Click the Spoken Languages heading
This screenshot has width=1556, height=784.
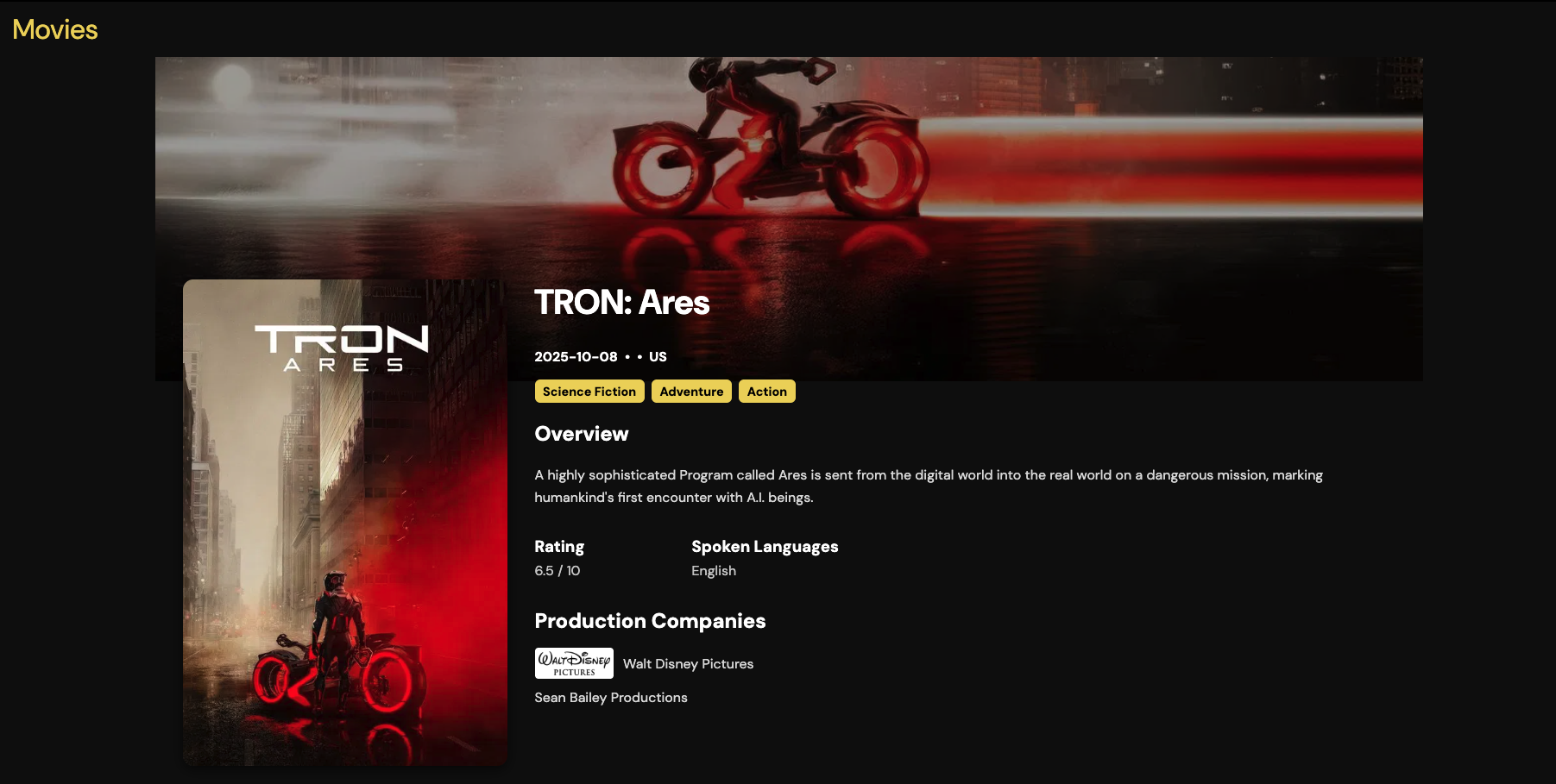tap(765, 547)
